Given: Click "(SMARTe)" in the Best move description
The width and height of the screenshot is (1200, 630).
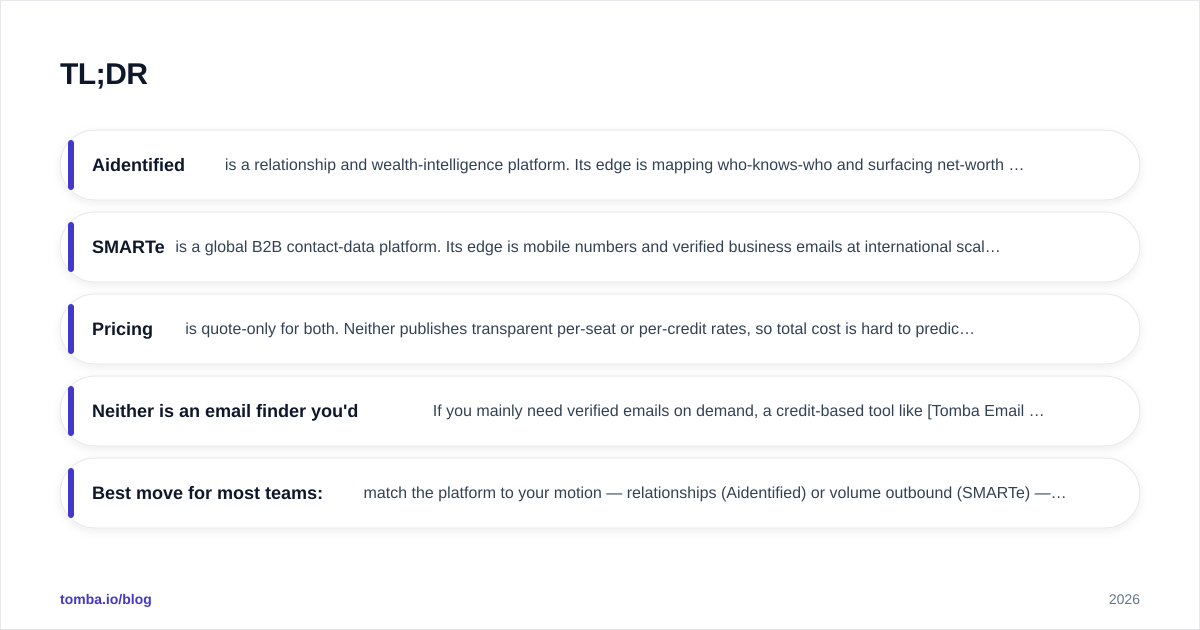Looking at the screenshot, I should click(x=993, y=493).
